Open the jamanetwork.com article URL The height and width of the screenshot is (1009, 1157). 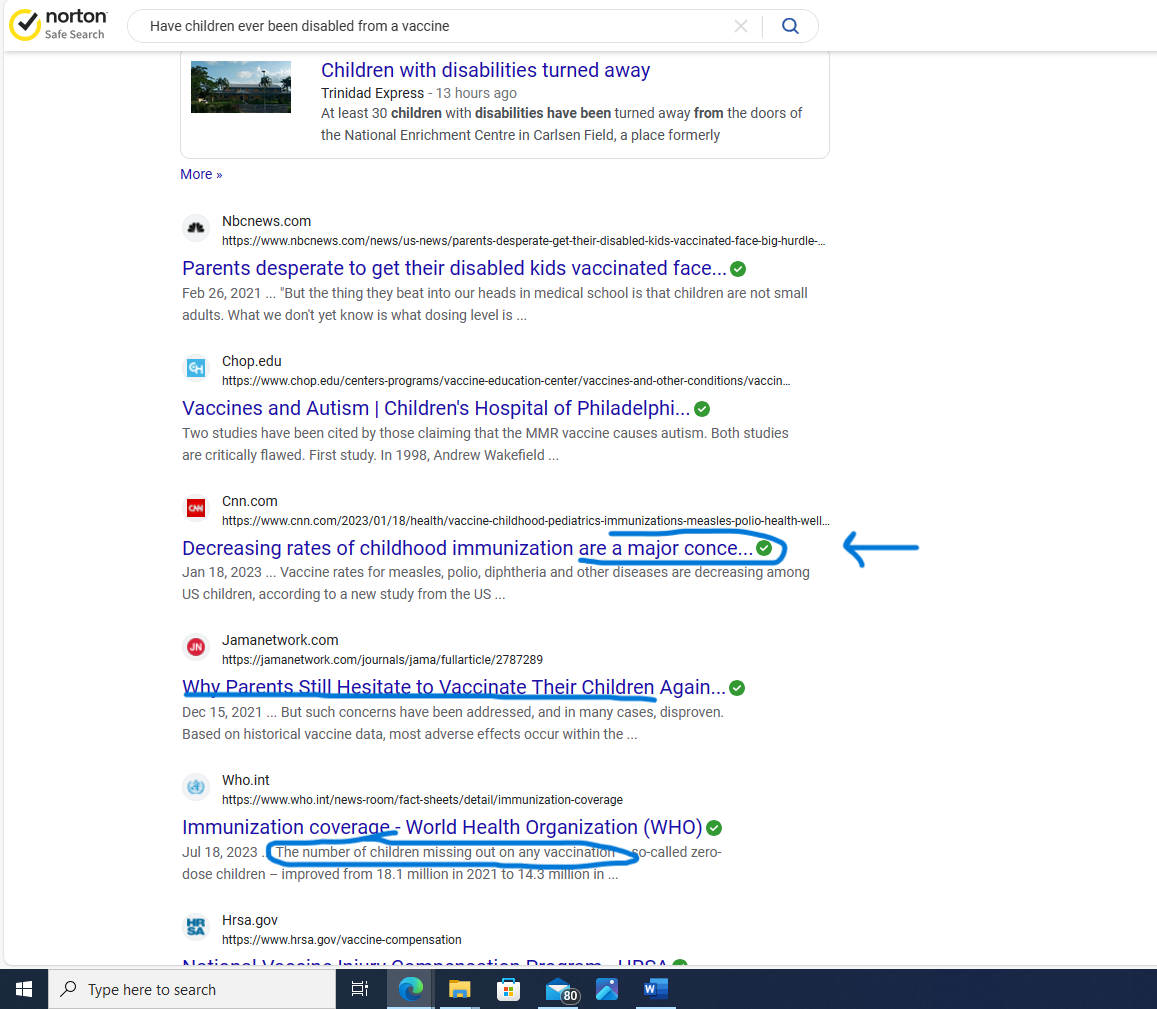(382, 660)
